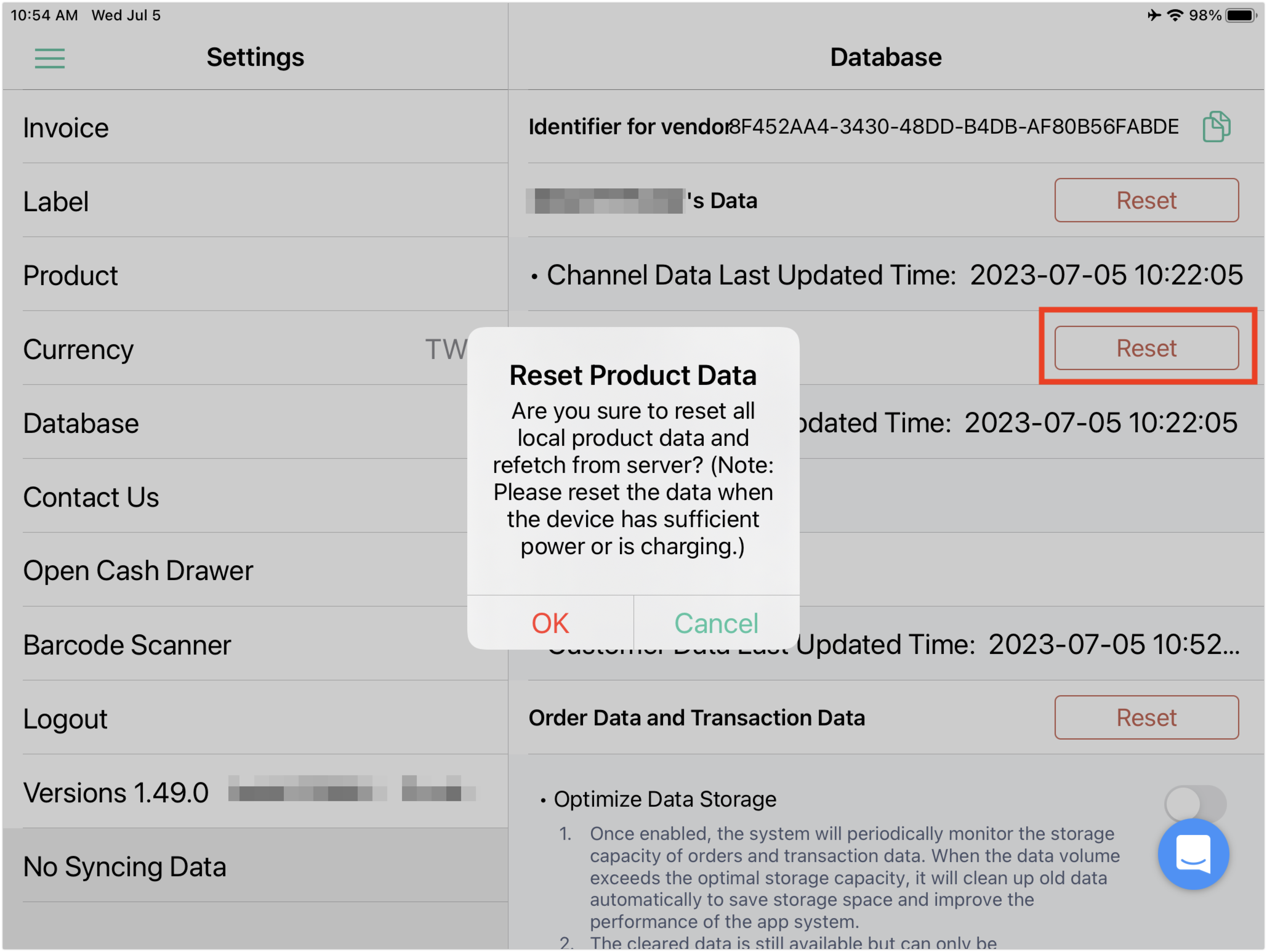This screenshot has height=952, width=1267.
Task: Open the hamburger menu icon
Action: tap(50, 58)
